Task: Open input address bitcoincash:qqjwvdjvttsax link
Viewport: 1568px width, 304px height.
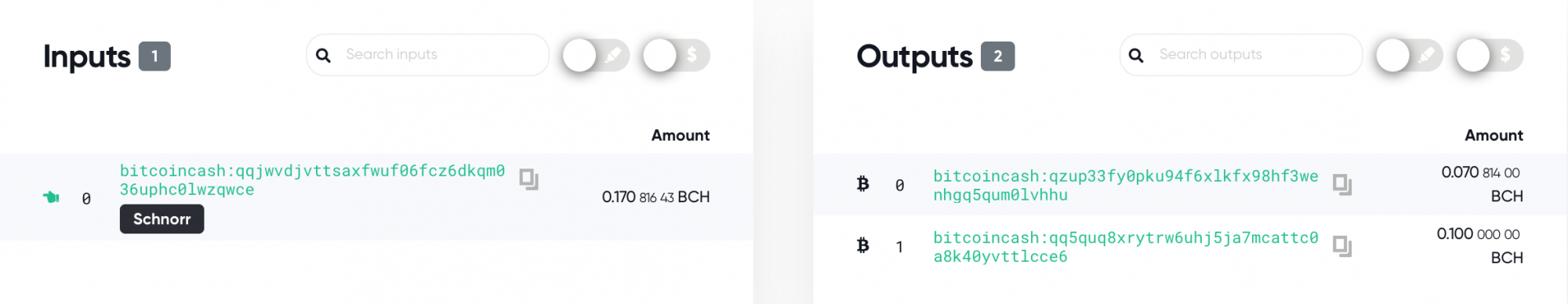Action: point(312,180)
